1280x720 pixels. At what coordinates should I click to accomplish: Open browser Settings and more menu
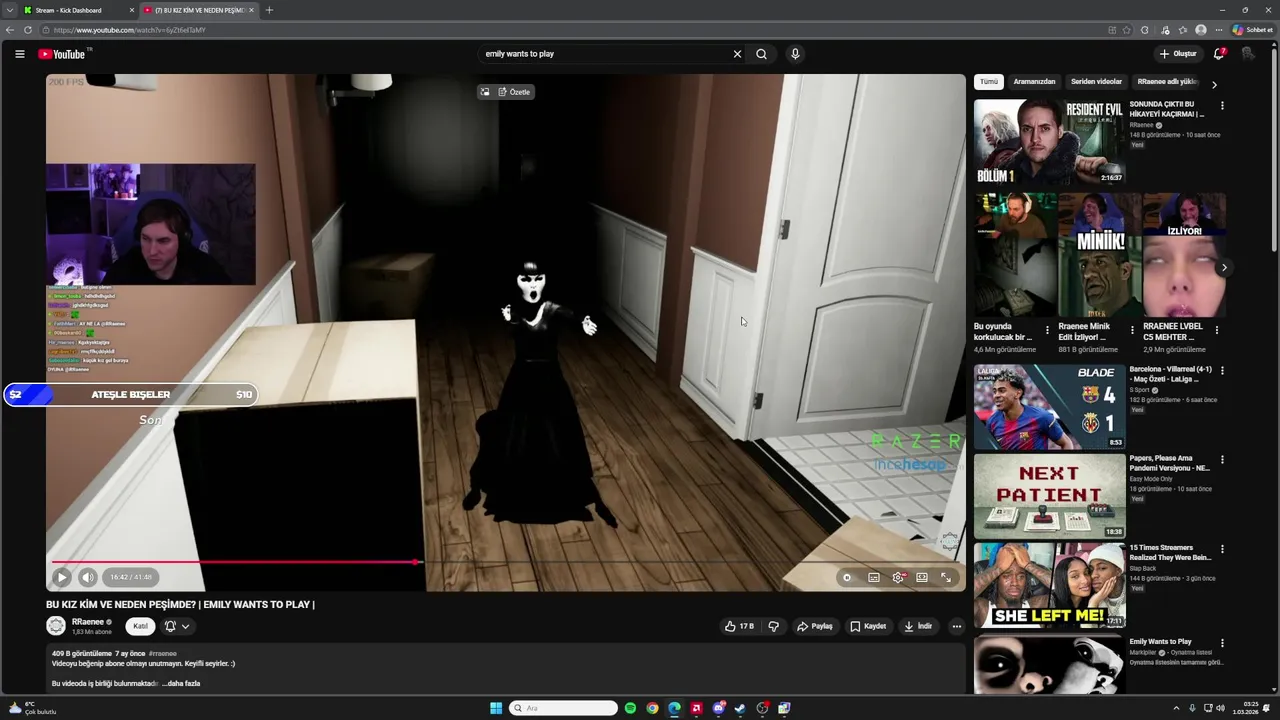click(x=1219, y=30)
